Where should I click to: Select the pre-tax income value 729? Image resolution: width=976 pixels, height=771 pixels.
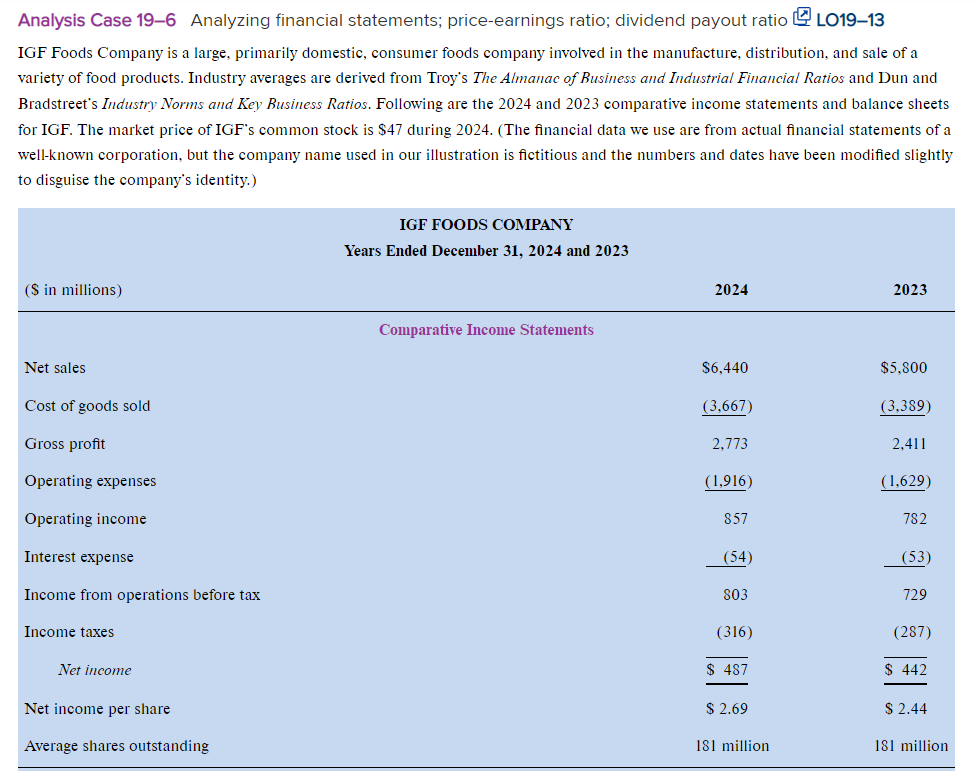click(x=915, y=595)
